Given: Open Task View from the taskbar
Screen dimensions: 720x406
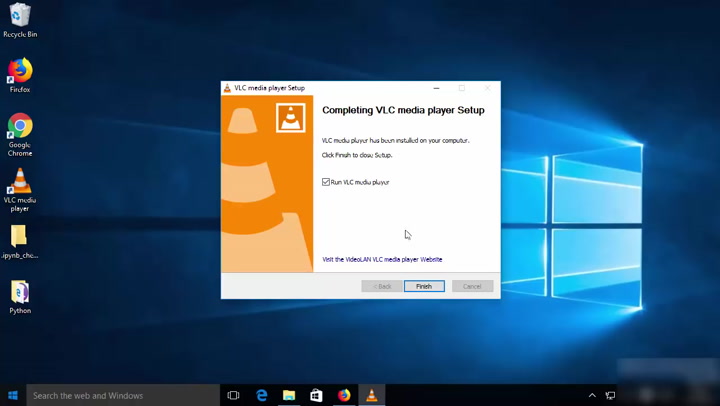Looking at the screenshot, I should (234, 395).
